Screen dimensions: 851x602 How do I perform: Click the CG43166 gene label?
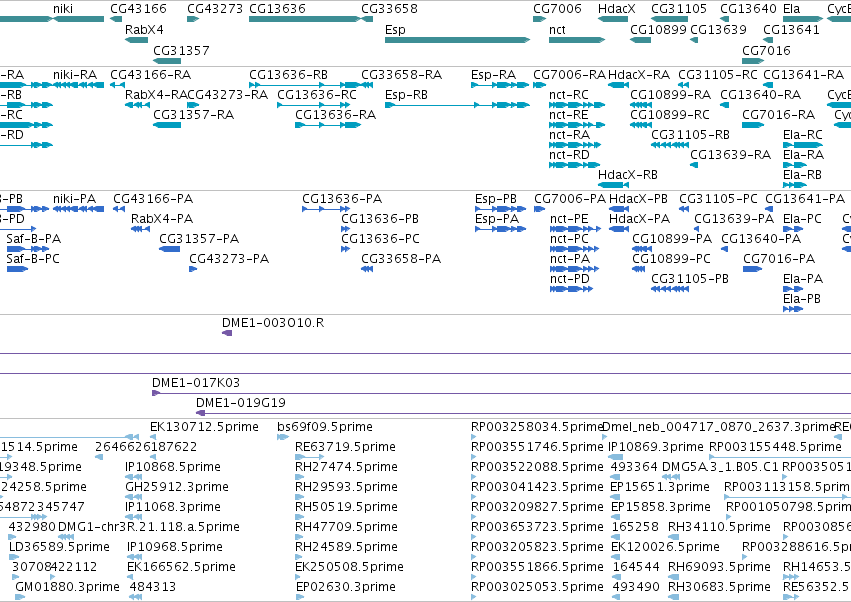(138, 9)
